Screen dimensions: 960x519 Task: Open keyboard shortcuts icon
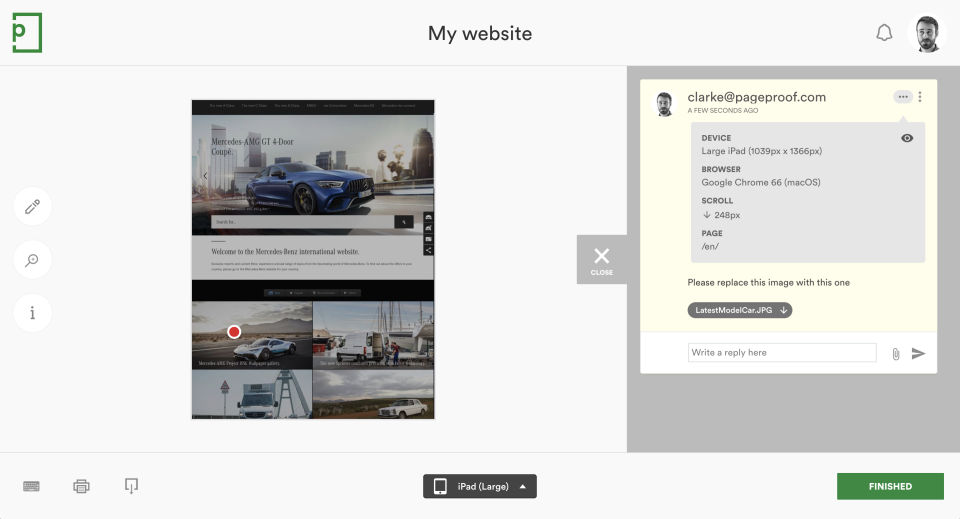coord(31,487)
